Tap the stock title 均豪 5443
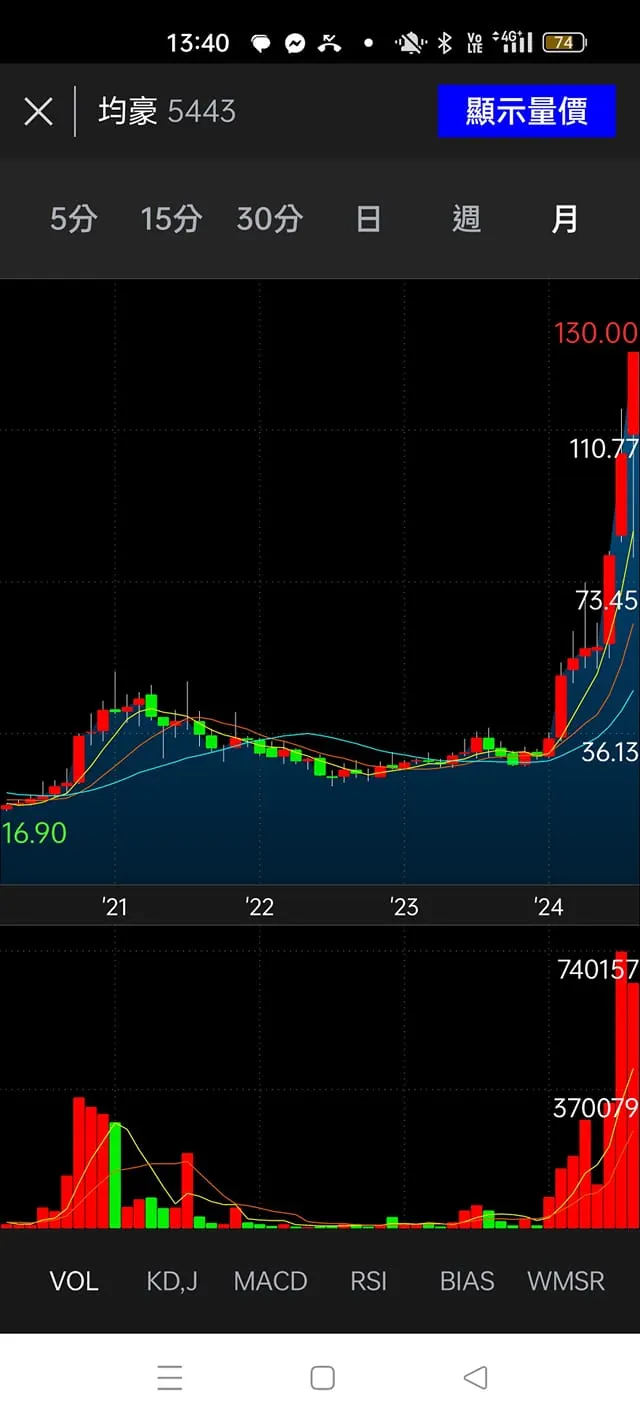This screenshot has width=640, height=1422. [167, 111]
